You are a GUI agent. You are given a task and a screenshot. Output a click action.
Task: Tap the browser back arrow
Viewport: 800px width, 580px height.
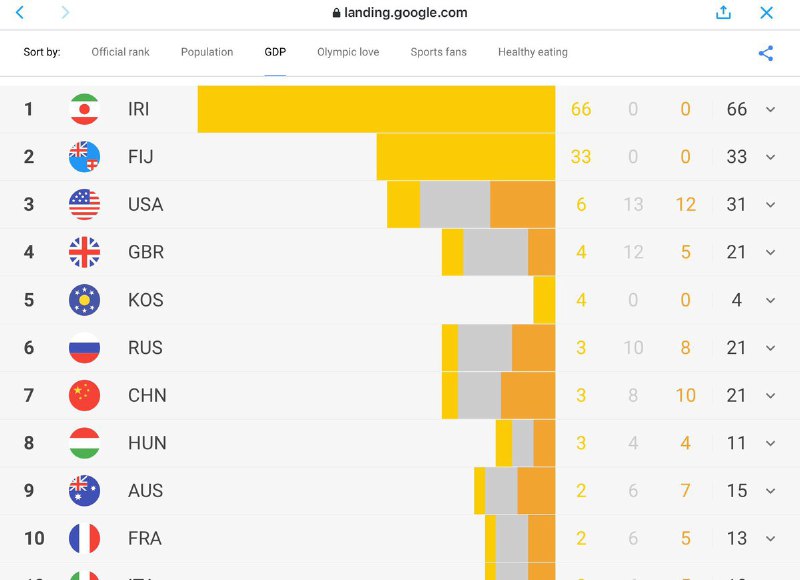coord(20,13)
